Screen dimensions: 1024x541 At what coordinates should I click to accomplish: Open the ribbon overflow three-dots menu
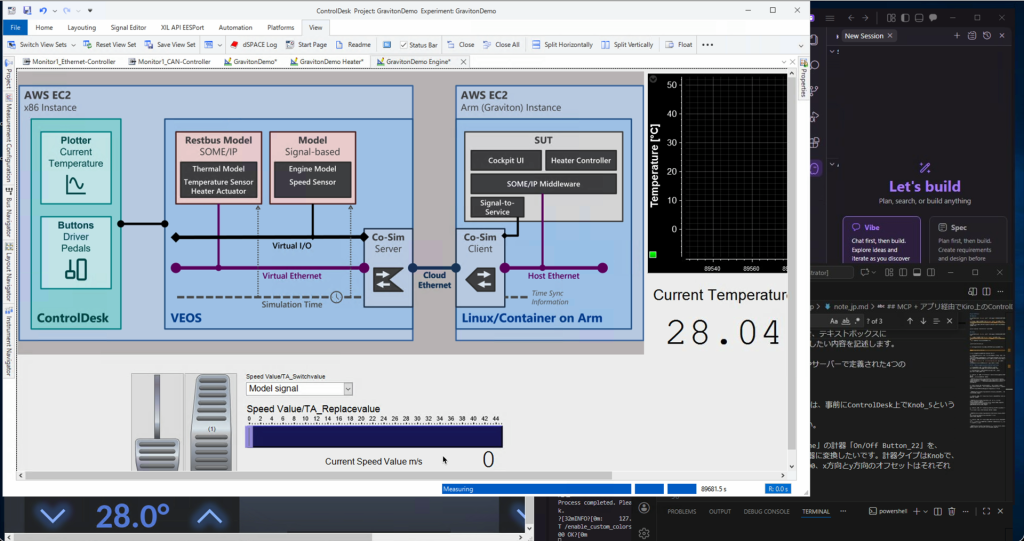(x=707, y=45)
